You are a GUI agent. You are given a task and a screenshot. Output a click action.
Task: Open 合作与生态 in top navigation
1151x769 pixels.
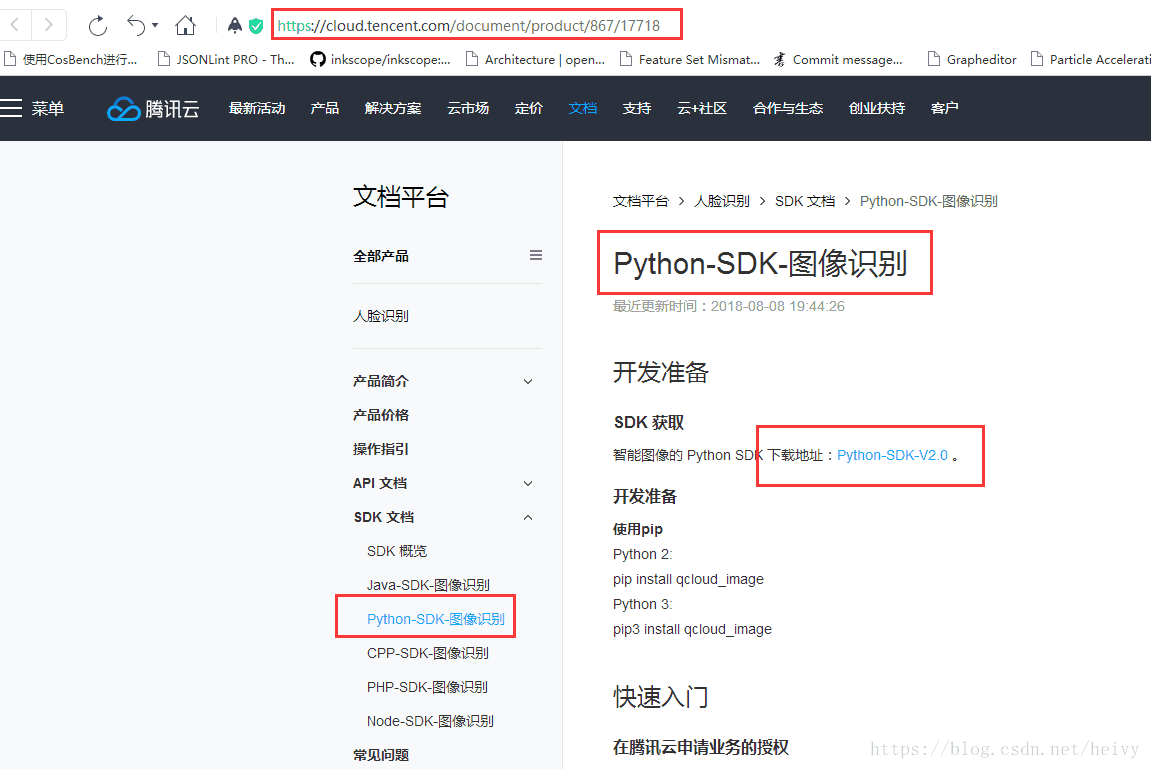click(788, 109)
